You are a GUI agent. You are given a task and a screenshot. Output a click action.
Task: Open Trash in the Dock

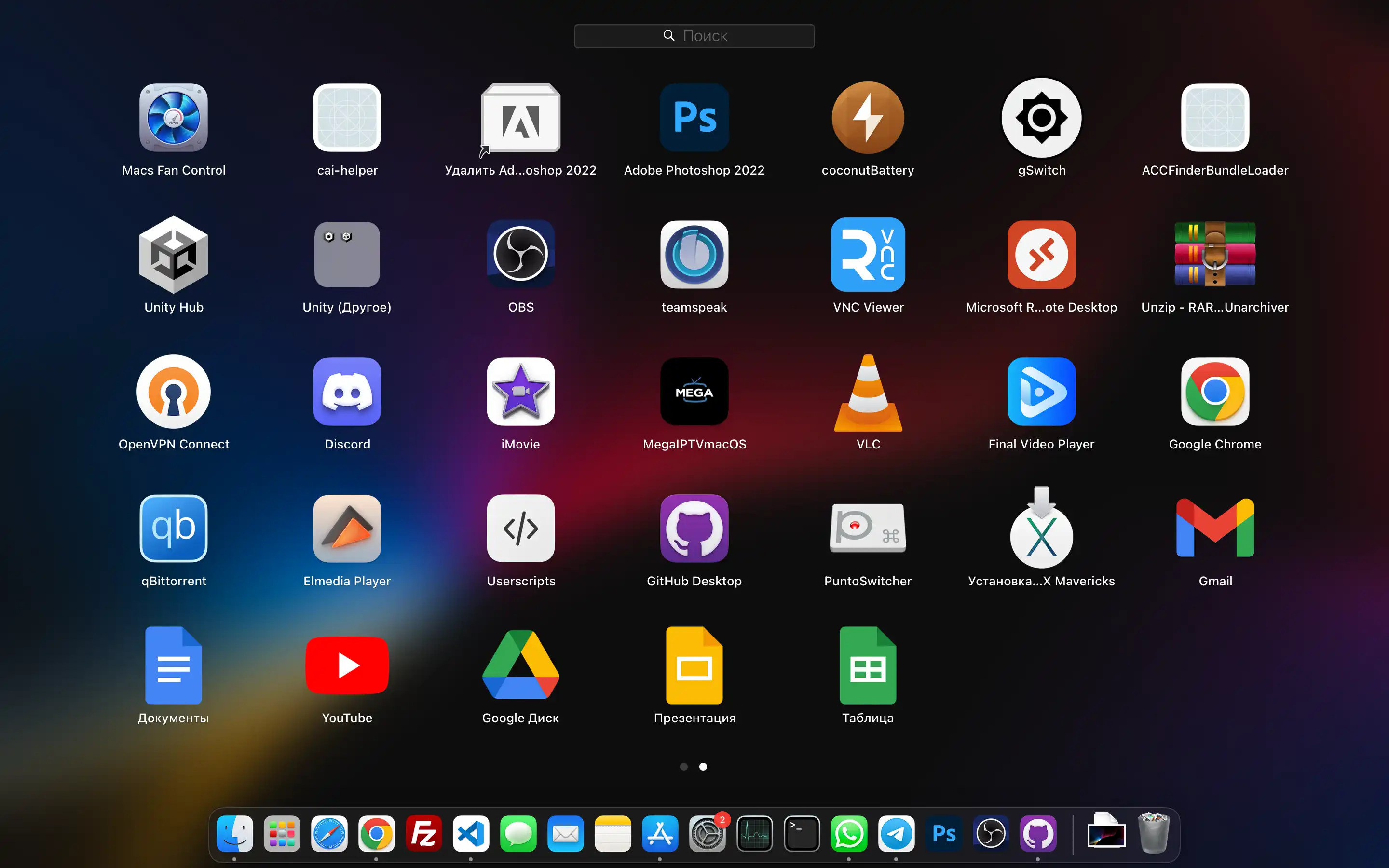(x=1154, y=832)
